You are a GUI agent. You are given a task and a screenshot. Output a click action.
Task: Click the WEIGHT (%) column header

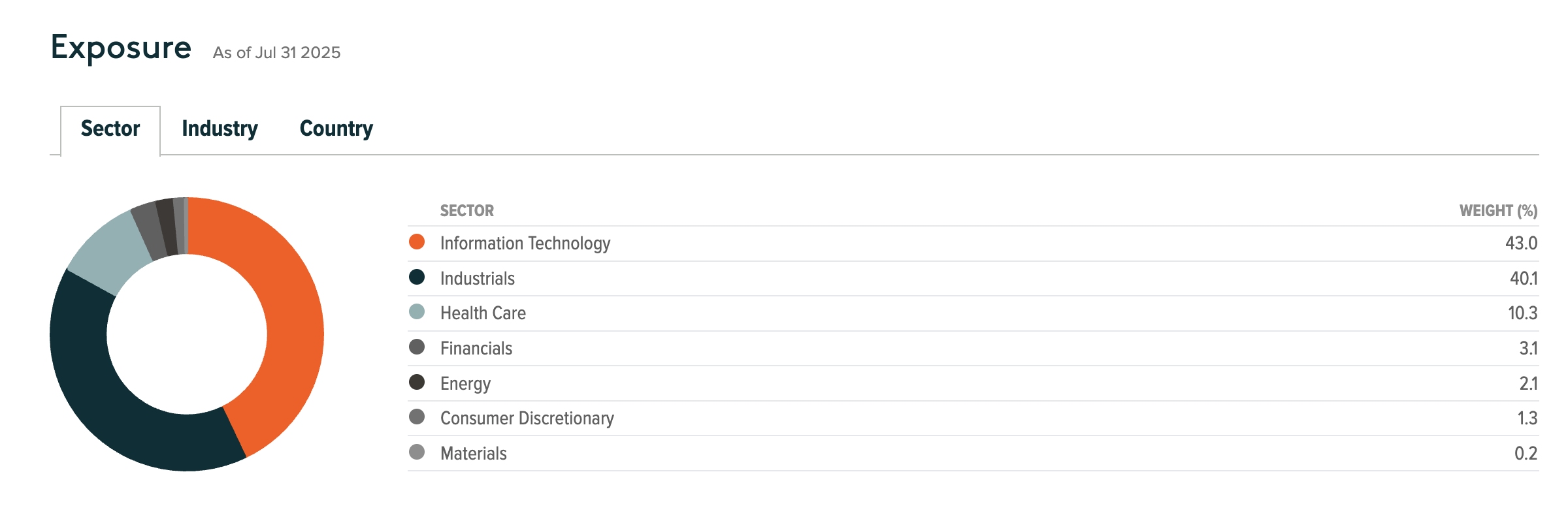pos(1498,211)
